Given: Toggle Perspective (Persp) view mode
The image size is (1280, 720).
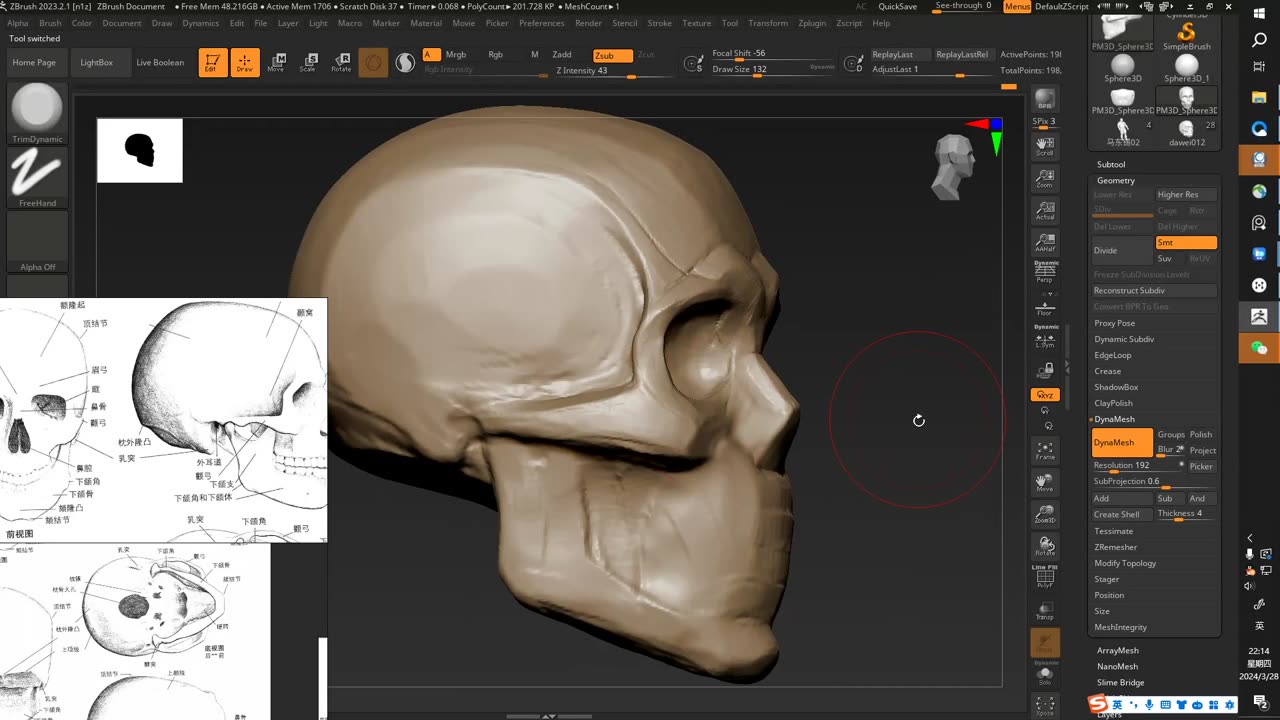Looking at the screenshot, I should (x=1045, y=273).
